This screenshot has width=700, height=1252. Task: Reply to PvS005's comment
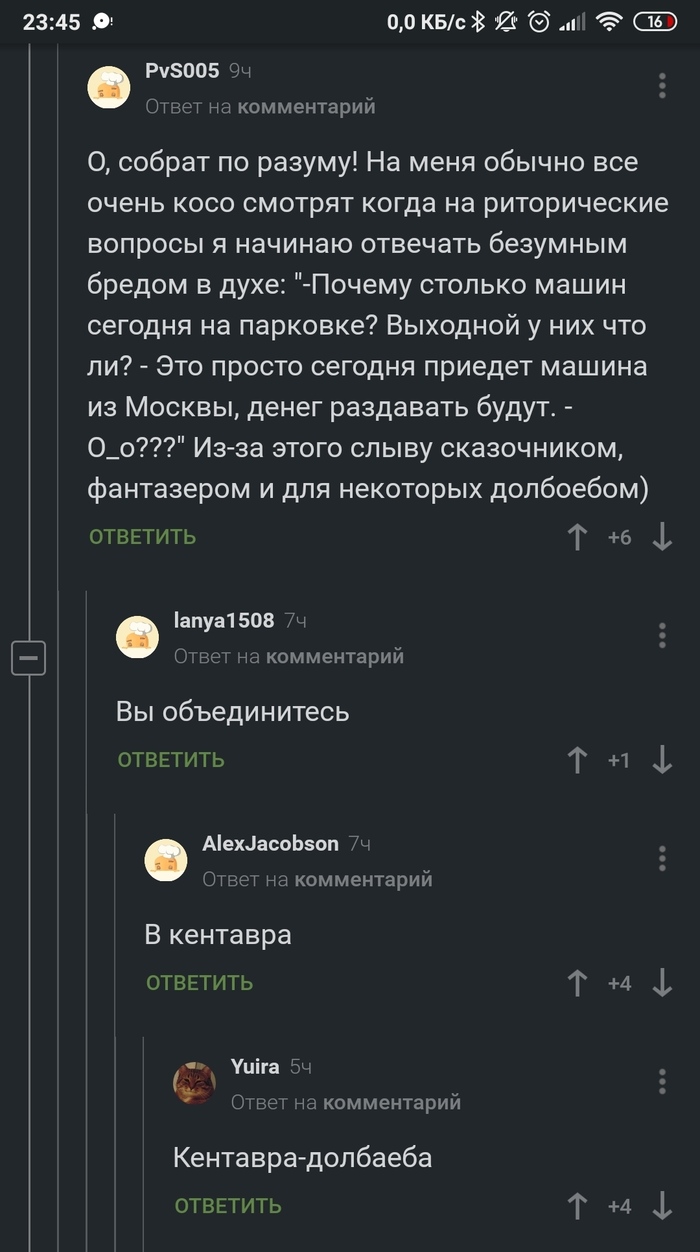pos(142,537)
